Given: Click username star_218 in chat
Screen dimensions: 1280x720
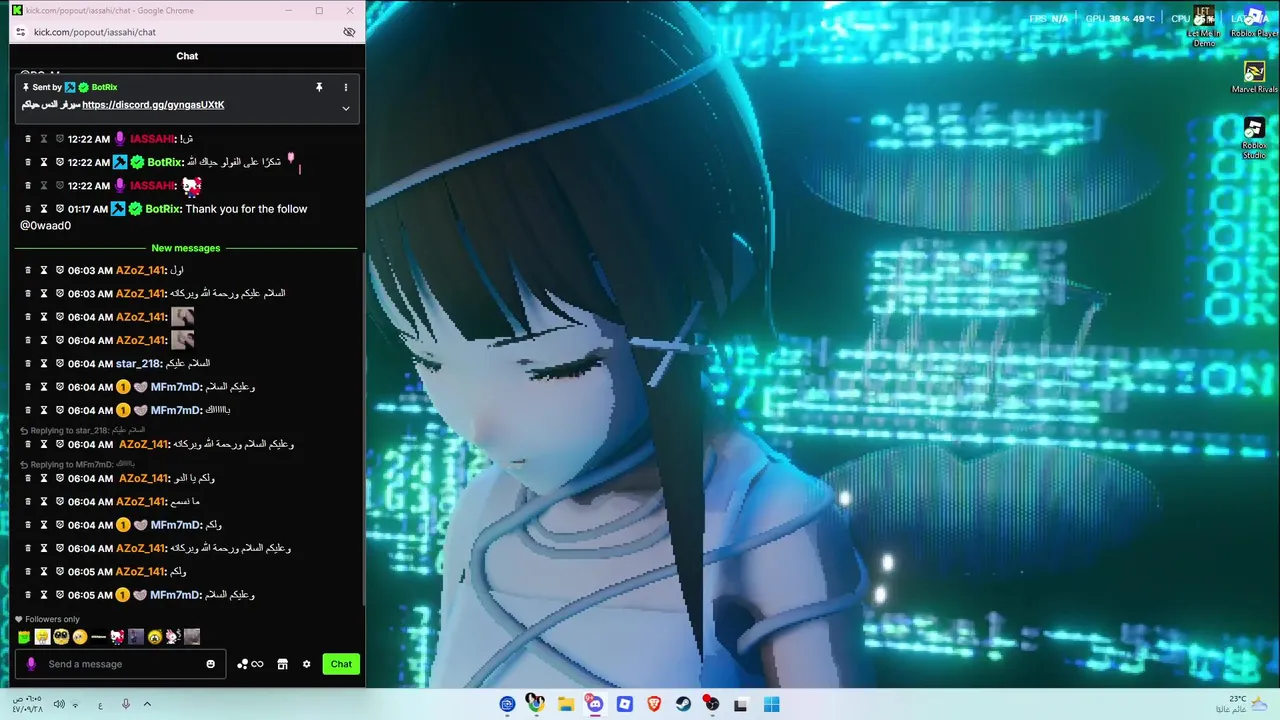Looking at the screenshot, I should (138, 363).
